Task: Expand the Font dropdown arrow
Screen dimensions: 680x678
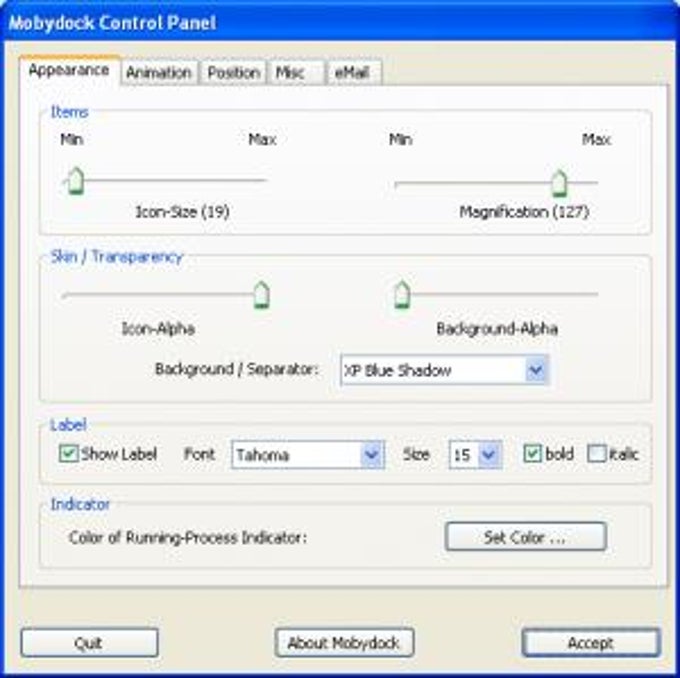Action: [x=372, y=455]
